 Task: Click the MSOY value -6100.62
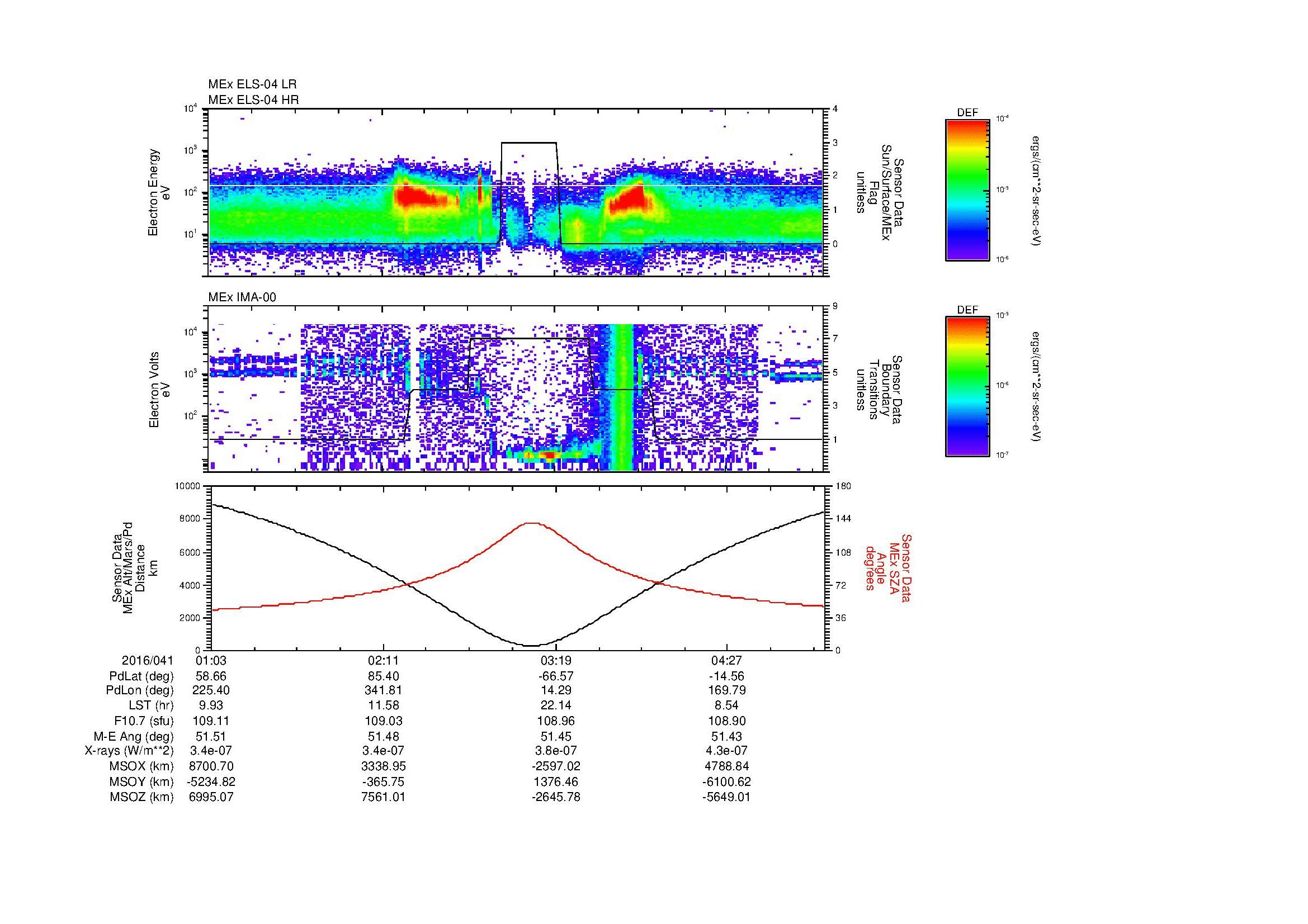pyautogui.click(x=727, y=781)
